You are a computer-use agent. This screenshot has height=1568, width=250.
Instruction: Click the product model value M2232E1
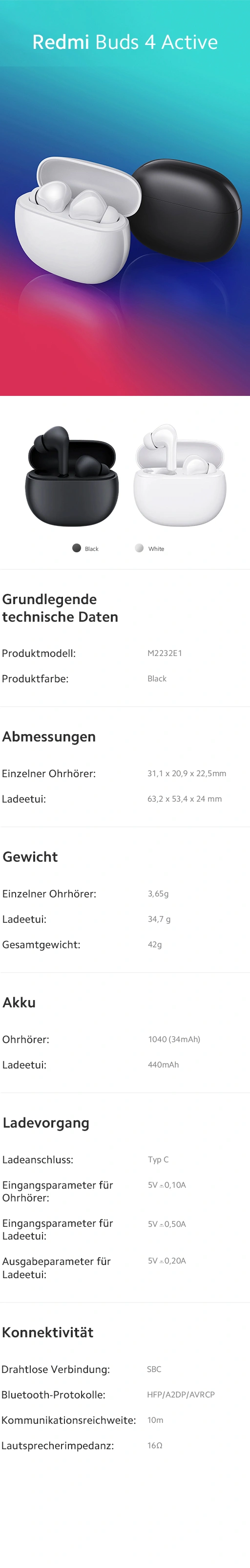point(165,653)
